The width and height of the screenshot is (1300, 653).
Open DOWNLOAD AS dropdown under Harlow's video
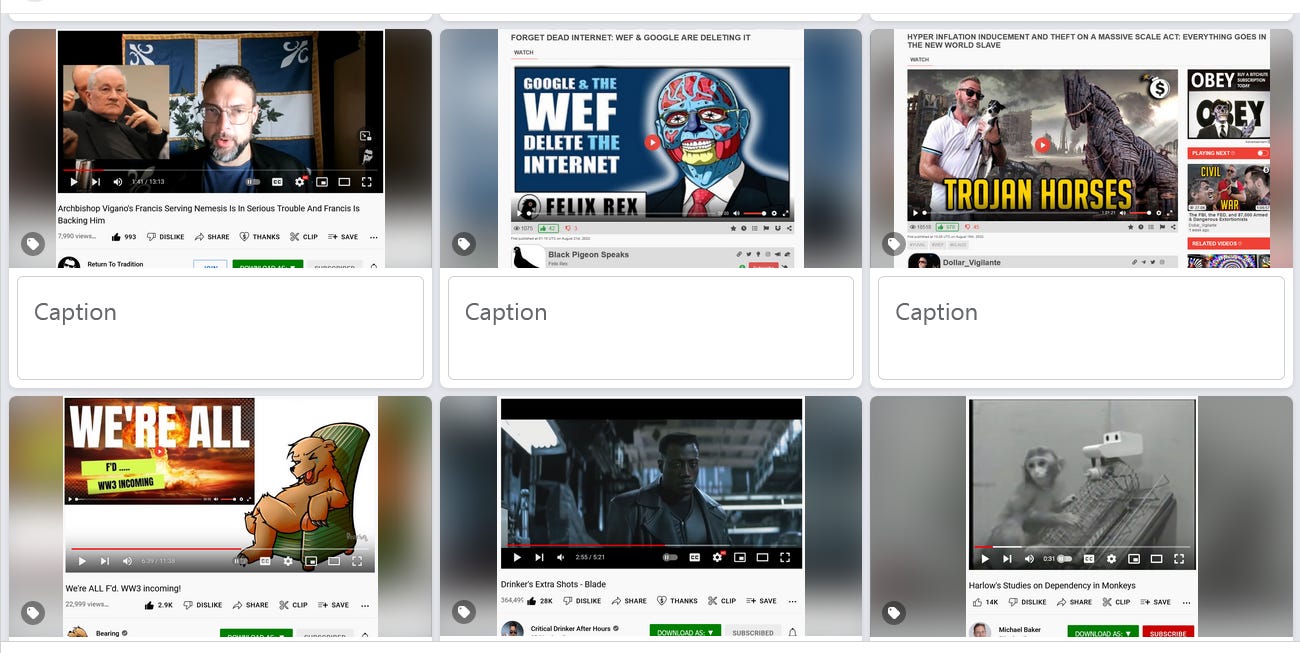click(1103, 633)
